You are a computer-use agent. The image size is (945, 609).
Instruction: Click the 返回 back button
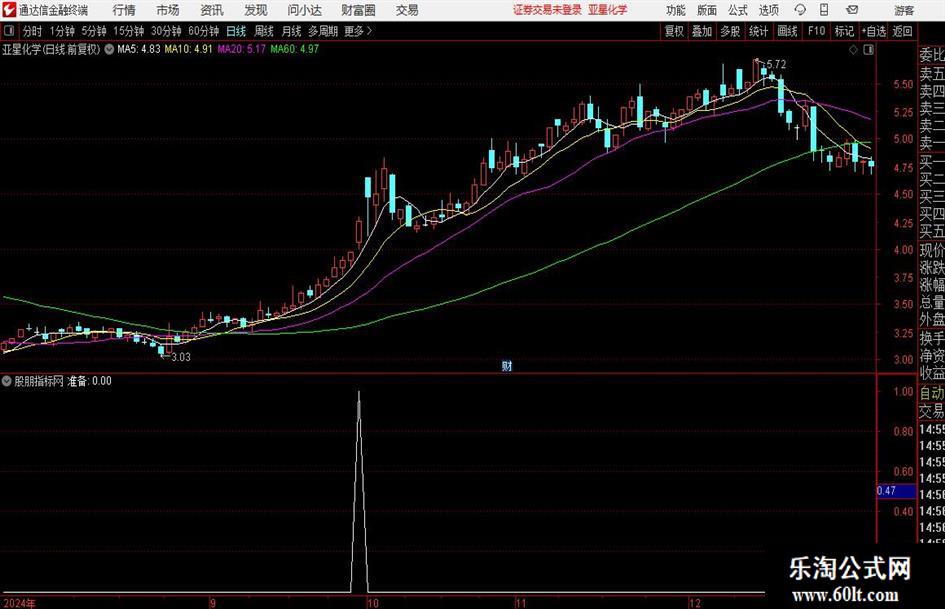tap(902, 31)
